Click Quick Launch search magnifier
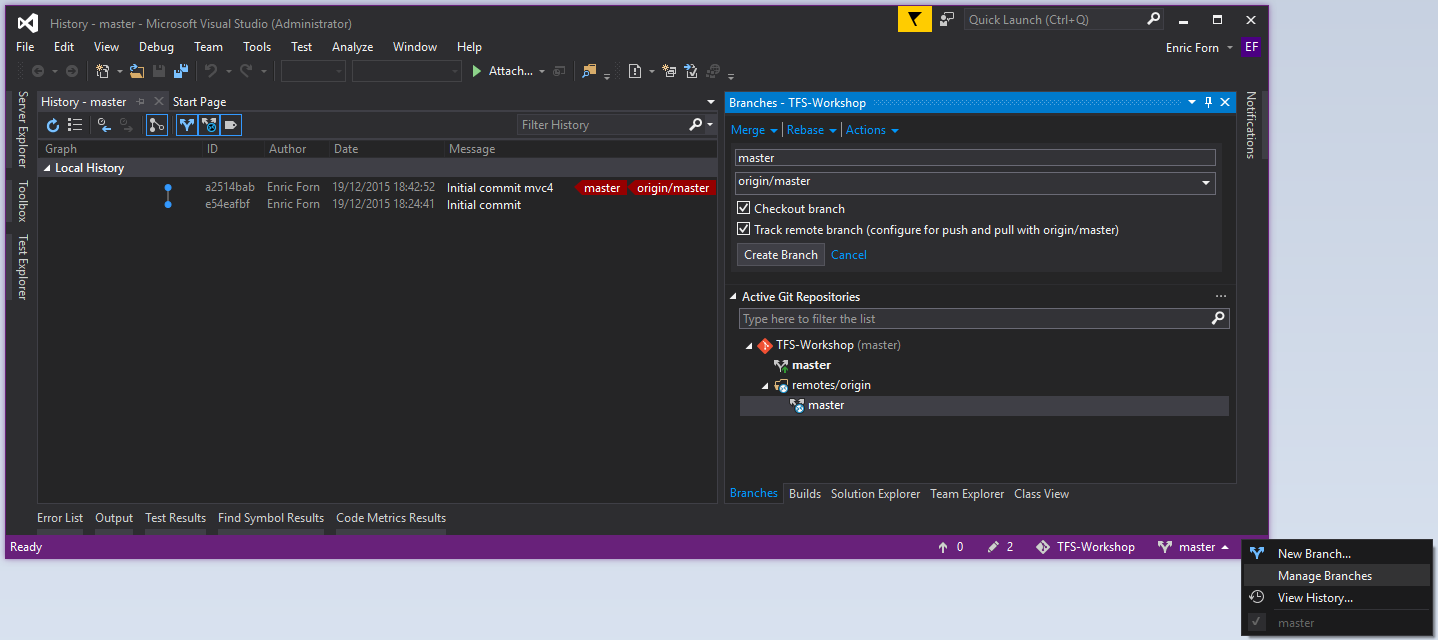The image size is (1438, 640). [x=1153, y=19]
